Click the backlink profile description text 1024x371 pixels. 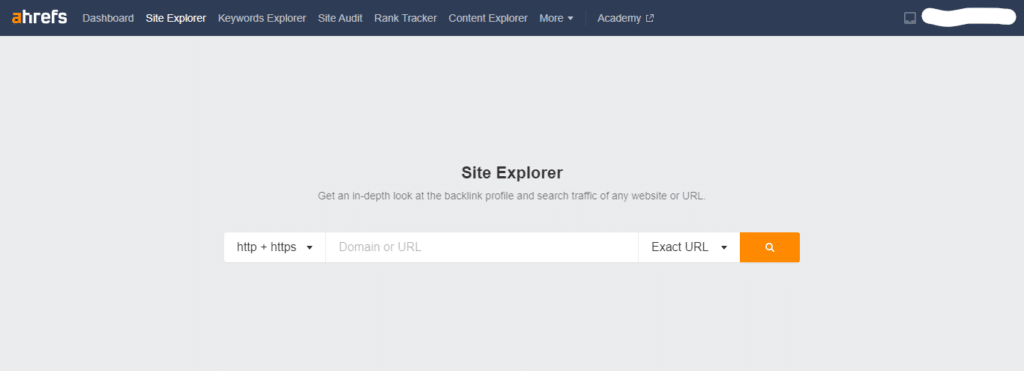pyautogui.click(x=512, y=196)
